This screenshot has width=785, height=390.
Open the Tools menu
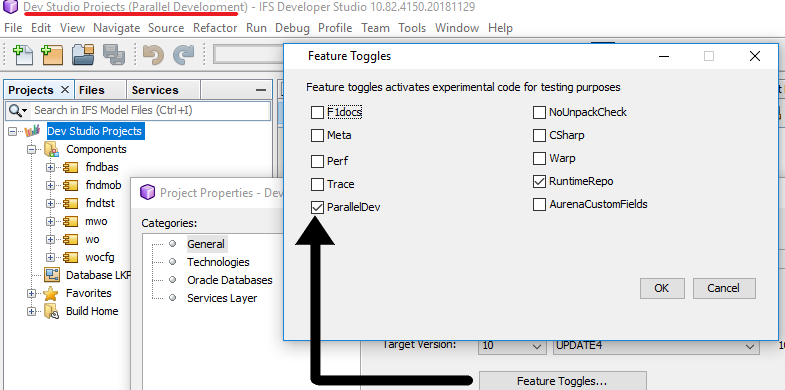point(412,28)
